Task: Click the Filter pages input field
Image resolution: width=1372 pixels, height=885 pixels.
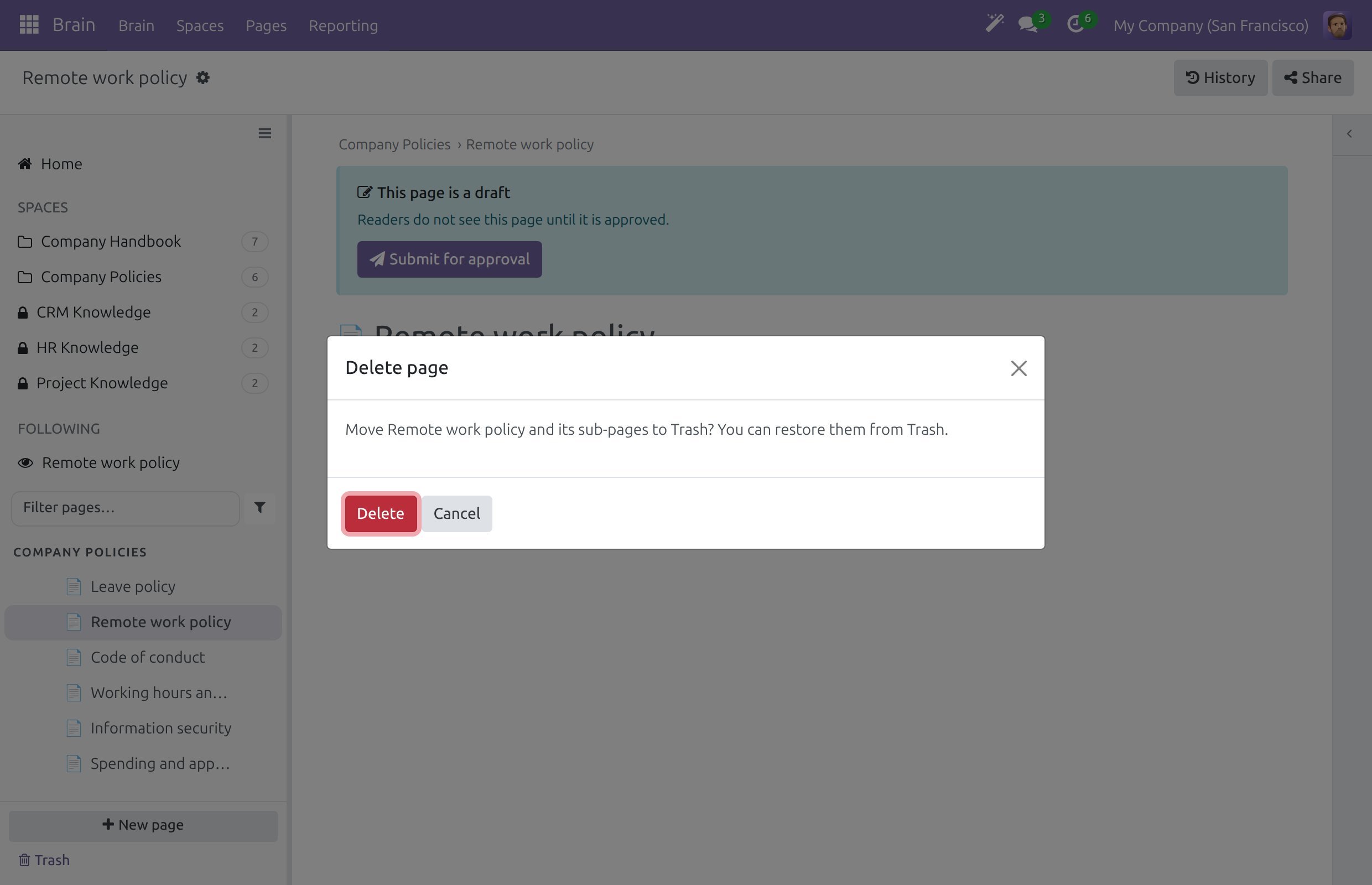Action: point(125,508)
